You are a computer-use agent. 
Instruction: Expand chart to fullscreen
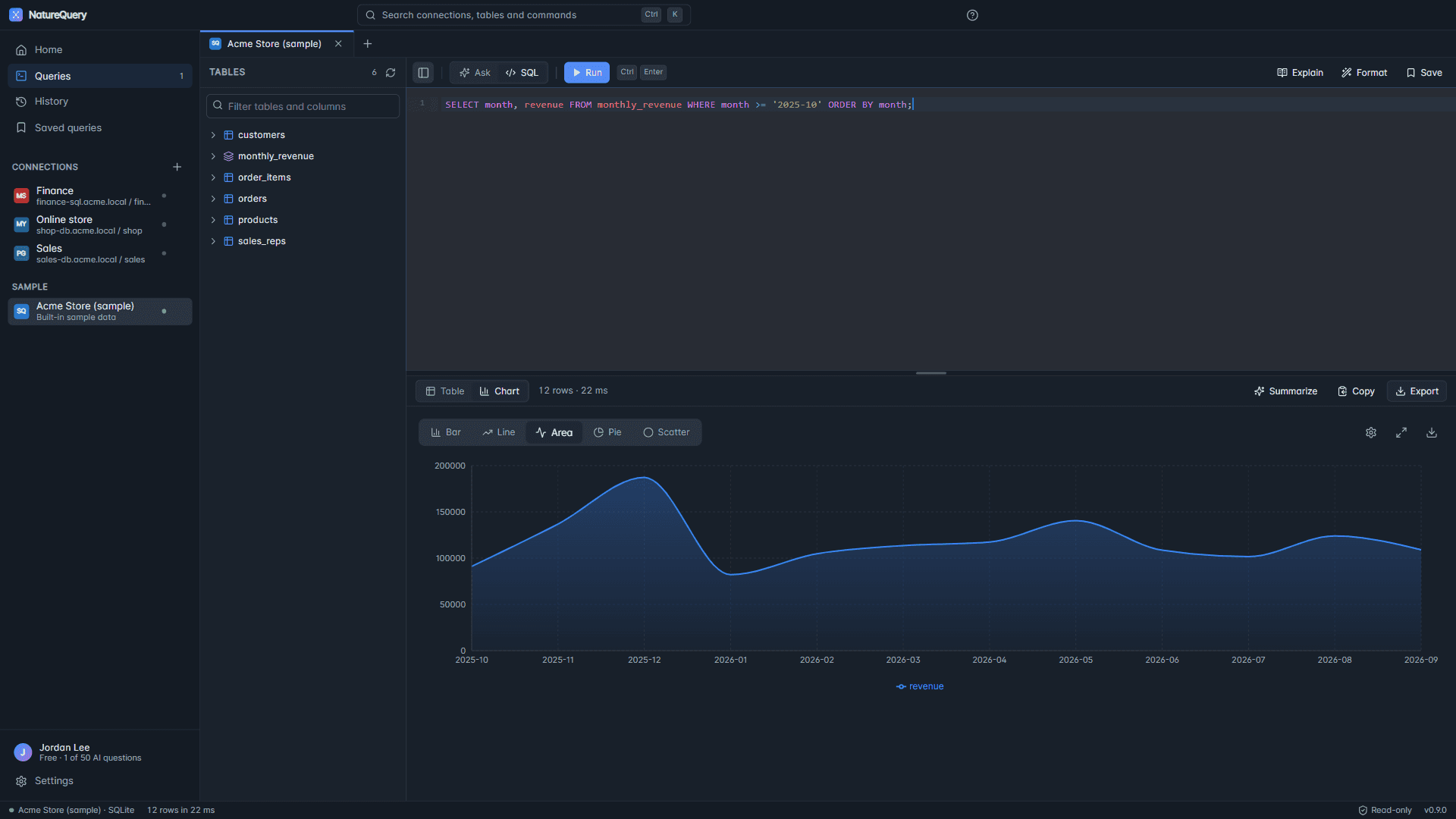pyautogui.click(x=1401, y=432)
